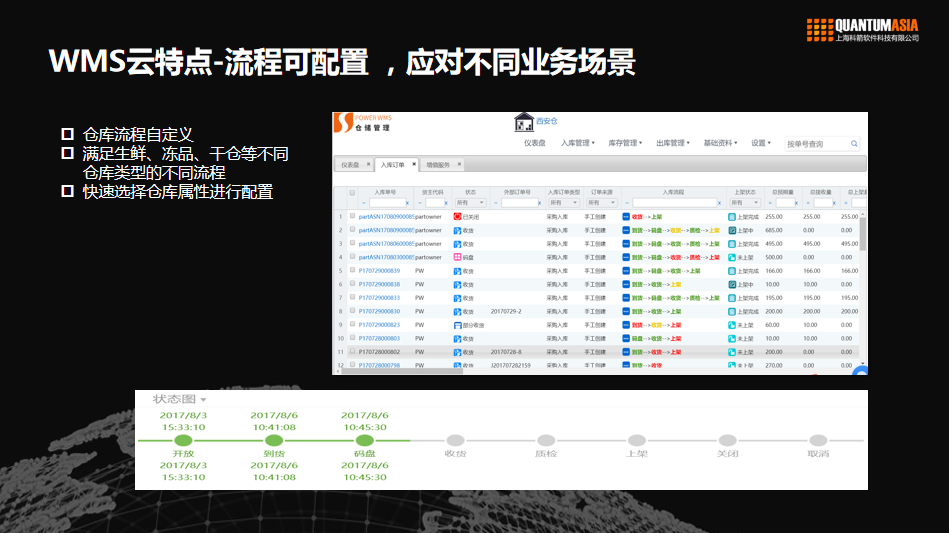This screenshot has height=533, width=949.
Task: Click the 上架中 icon in row 6
Action: click(732, 284)
